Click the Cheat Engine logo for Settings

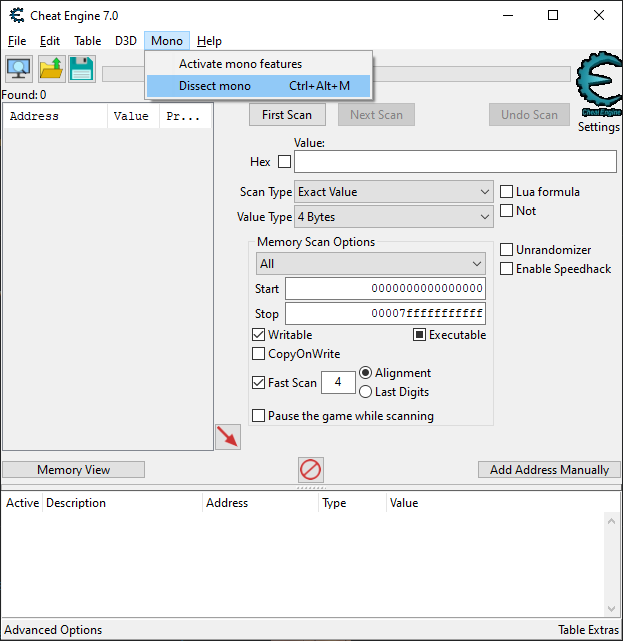pos(600,84)
